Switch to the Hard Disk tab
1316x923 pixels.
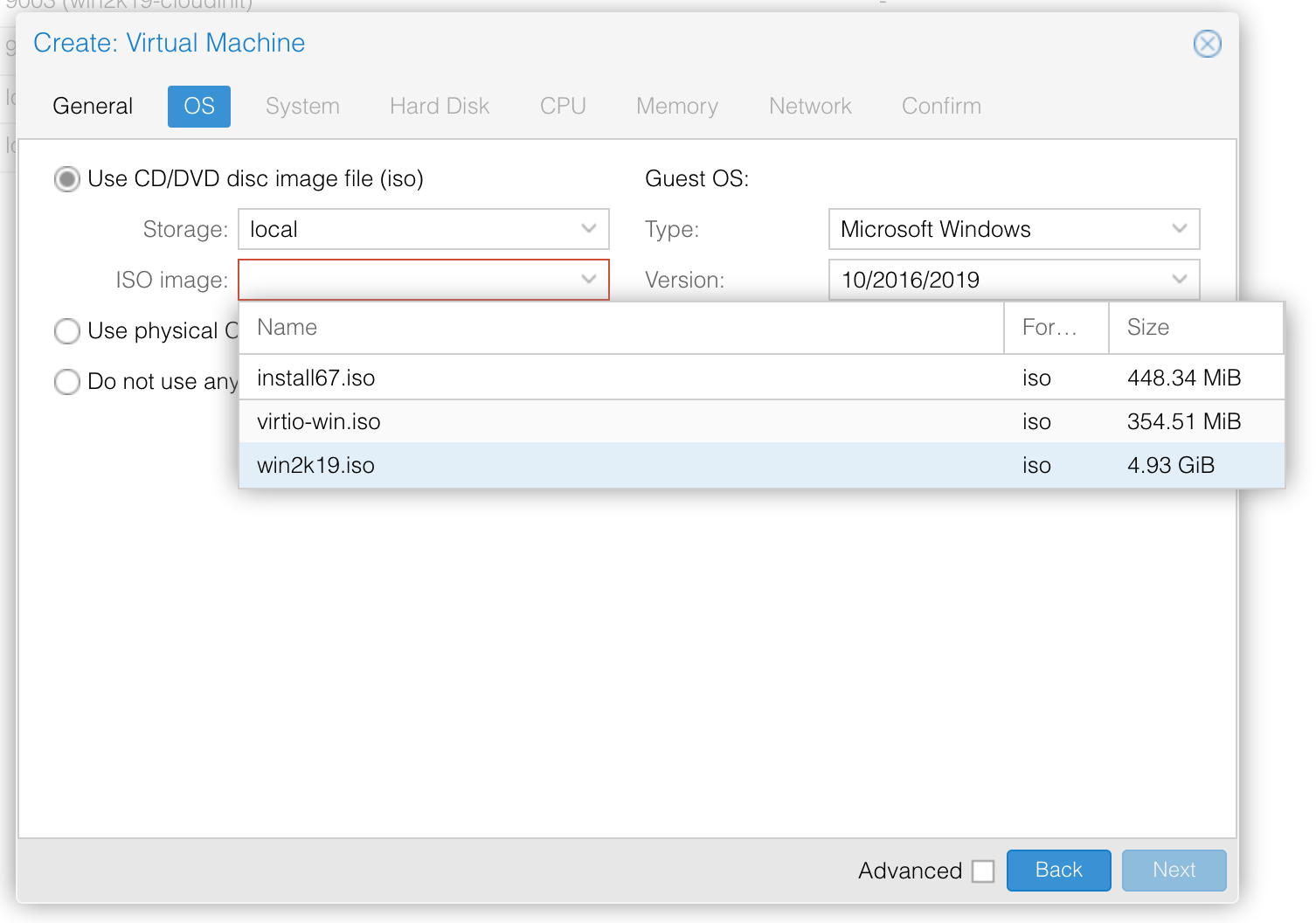[x=439, y=106]
